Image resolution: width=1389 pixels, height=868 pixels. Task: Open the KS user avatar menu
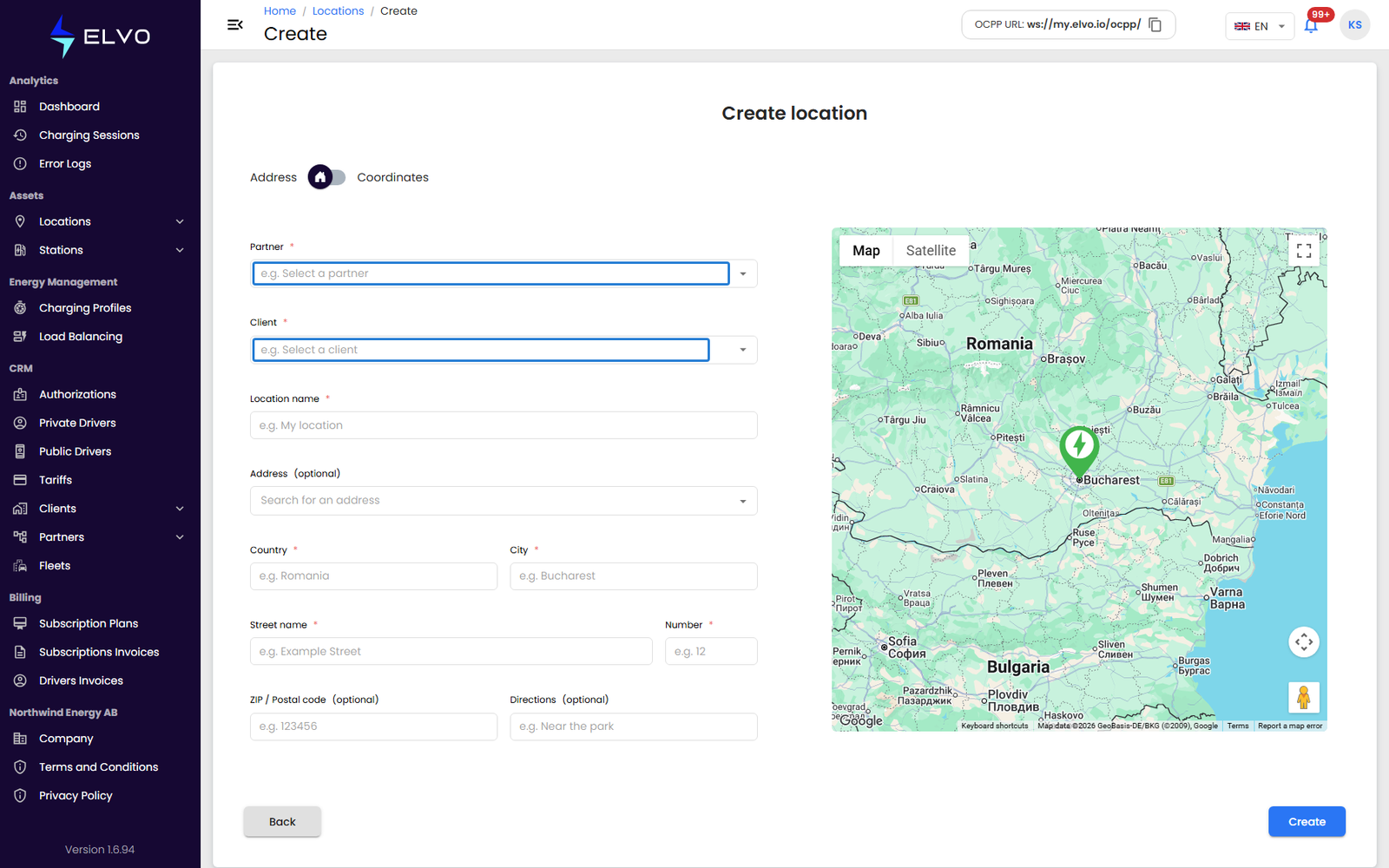[x=1355, y=24]
